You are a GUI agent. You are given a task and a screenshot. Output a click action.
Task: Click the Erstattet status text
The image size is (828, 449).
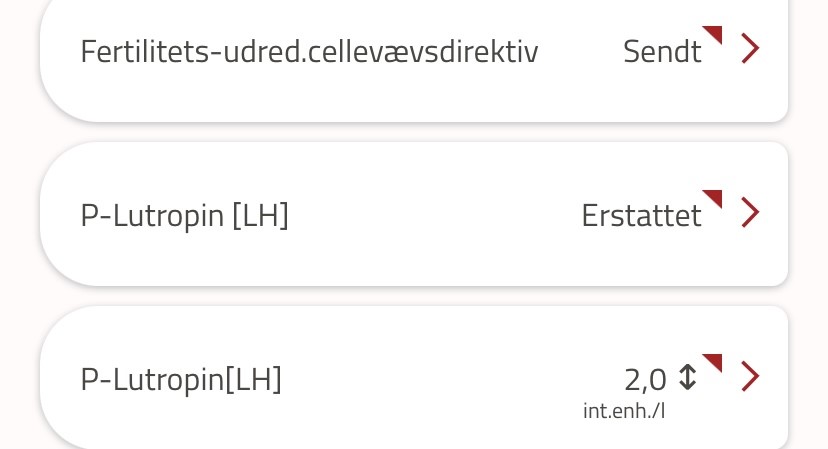click(x=640, y=215)
